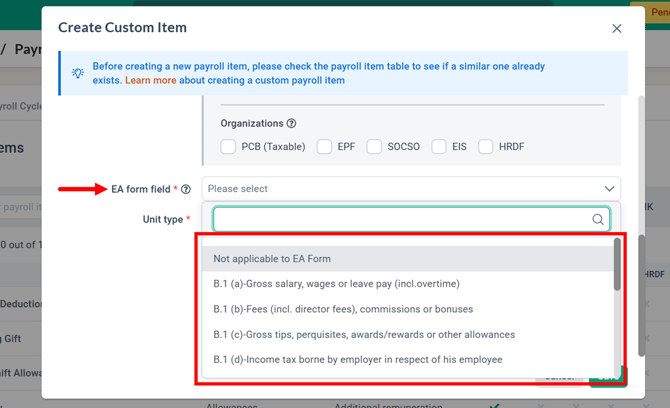Click the dropdown search input field
The image size is (670, 408).
click(400, 220)
